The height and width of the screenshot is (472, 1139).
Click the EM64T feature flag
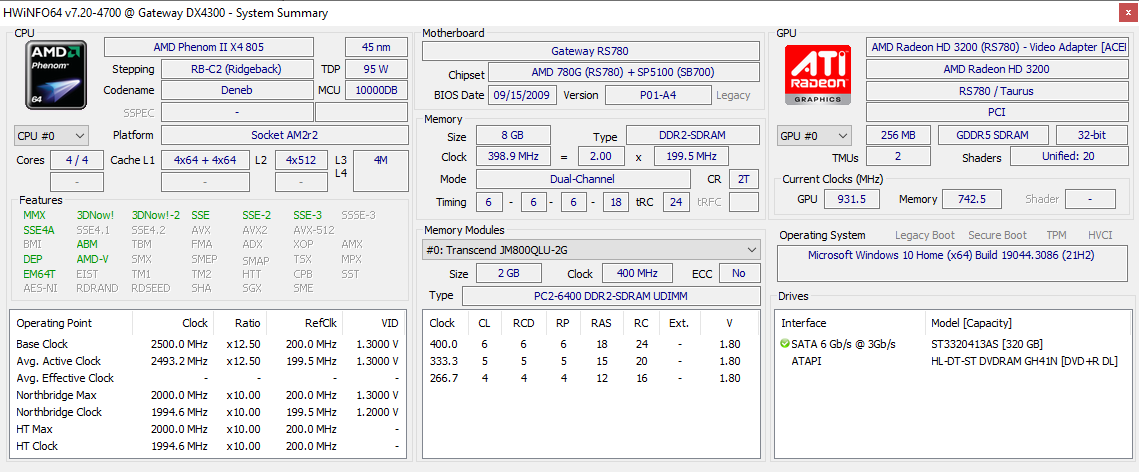tap(39, 274)
